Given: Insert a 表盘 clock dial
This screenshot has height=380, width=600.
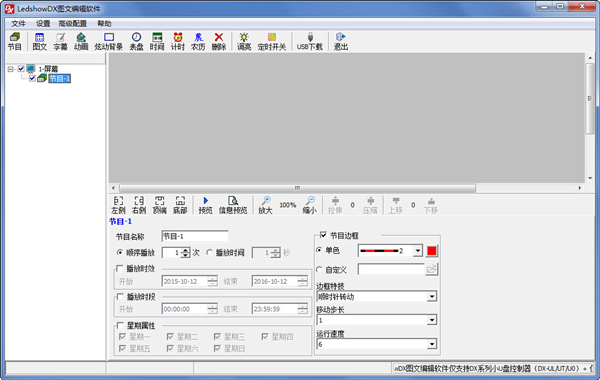Looking at the screenshot, I should (136, 41).
